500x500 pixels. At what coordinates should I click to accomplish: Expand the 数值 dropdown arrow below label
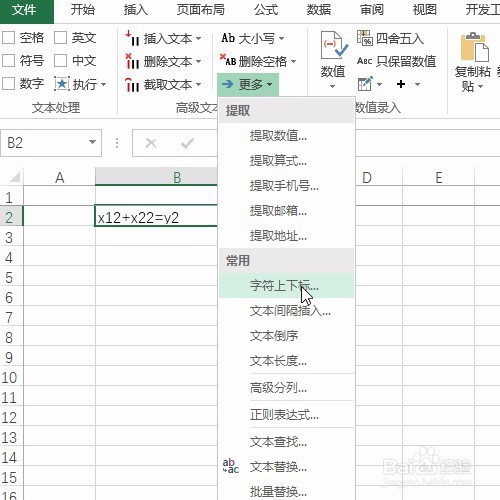click(332, 87)
